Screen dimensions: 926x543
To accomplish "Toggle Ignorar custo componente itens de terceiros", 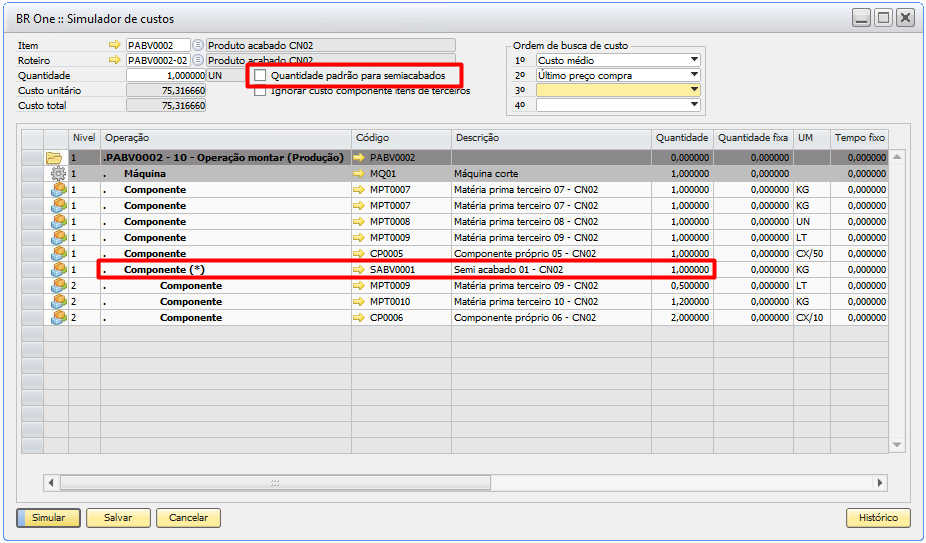I will click(x=261, y=90).
